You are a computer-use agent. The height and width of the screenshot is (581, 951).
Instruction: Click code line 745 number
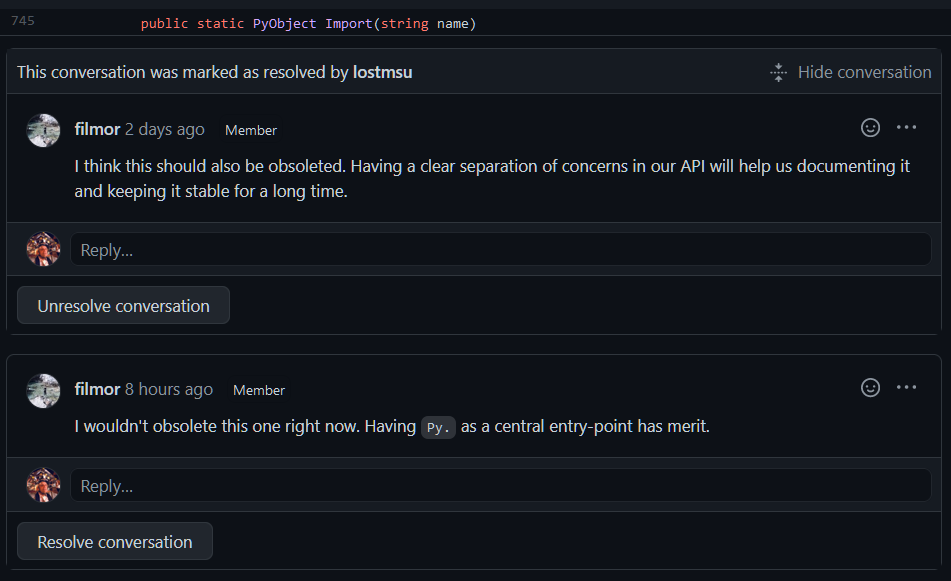coord(23,21)
